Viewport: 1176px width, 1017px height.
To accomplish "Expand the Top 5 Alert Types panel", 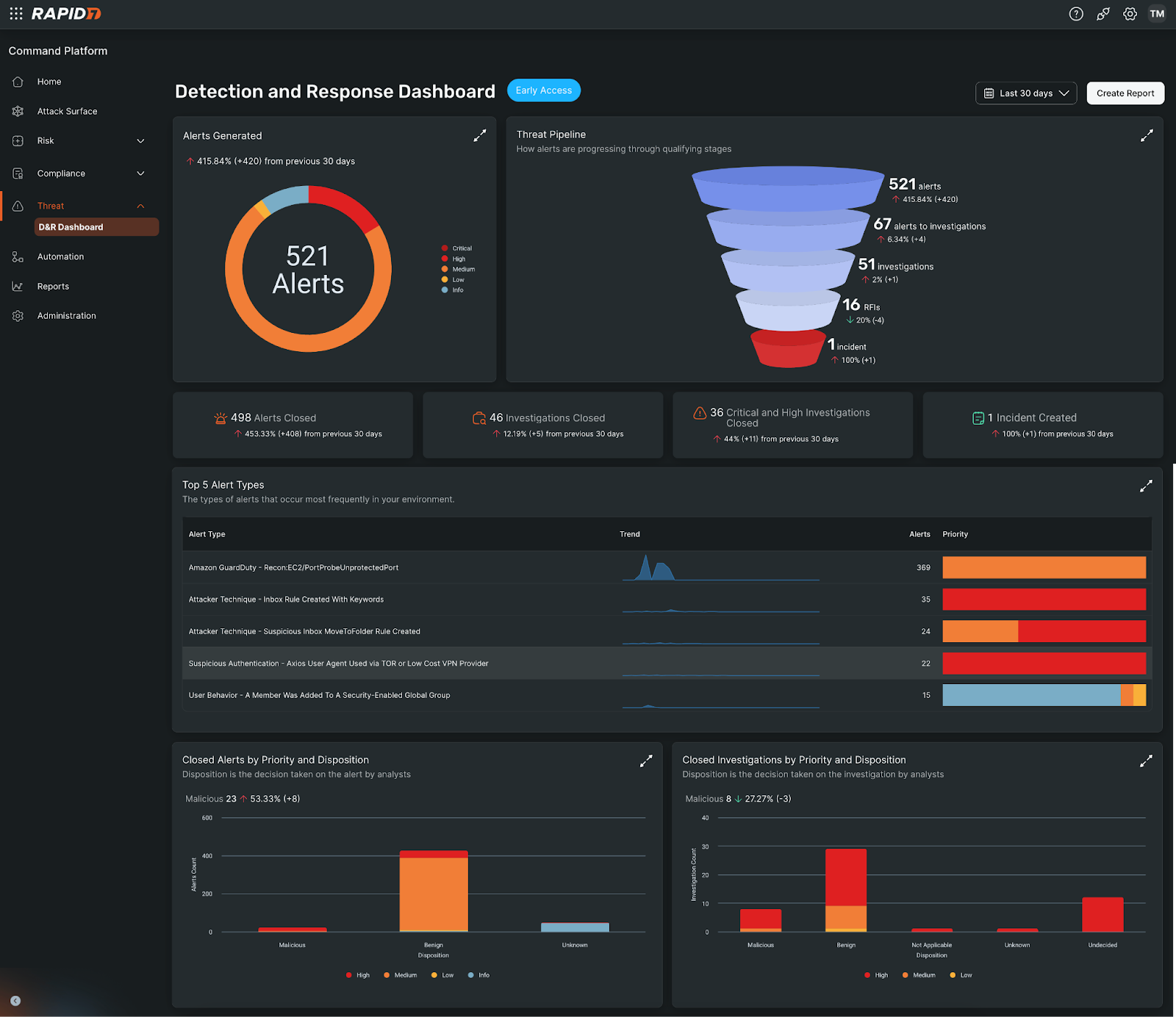I will pyautogui.click(x=1146, y=486).
